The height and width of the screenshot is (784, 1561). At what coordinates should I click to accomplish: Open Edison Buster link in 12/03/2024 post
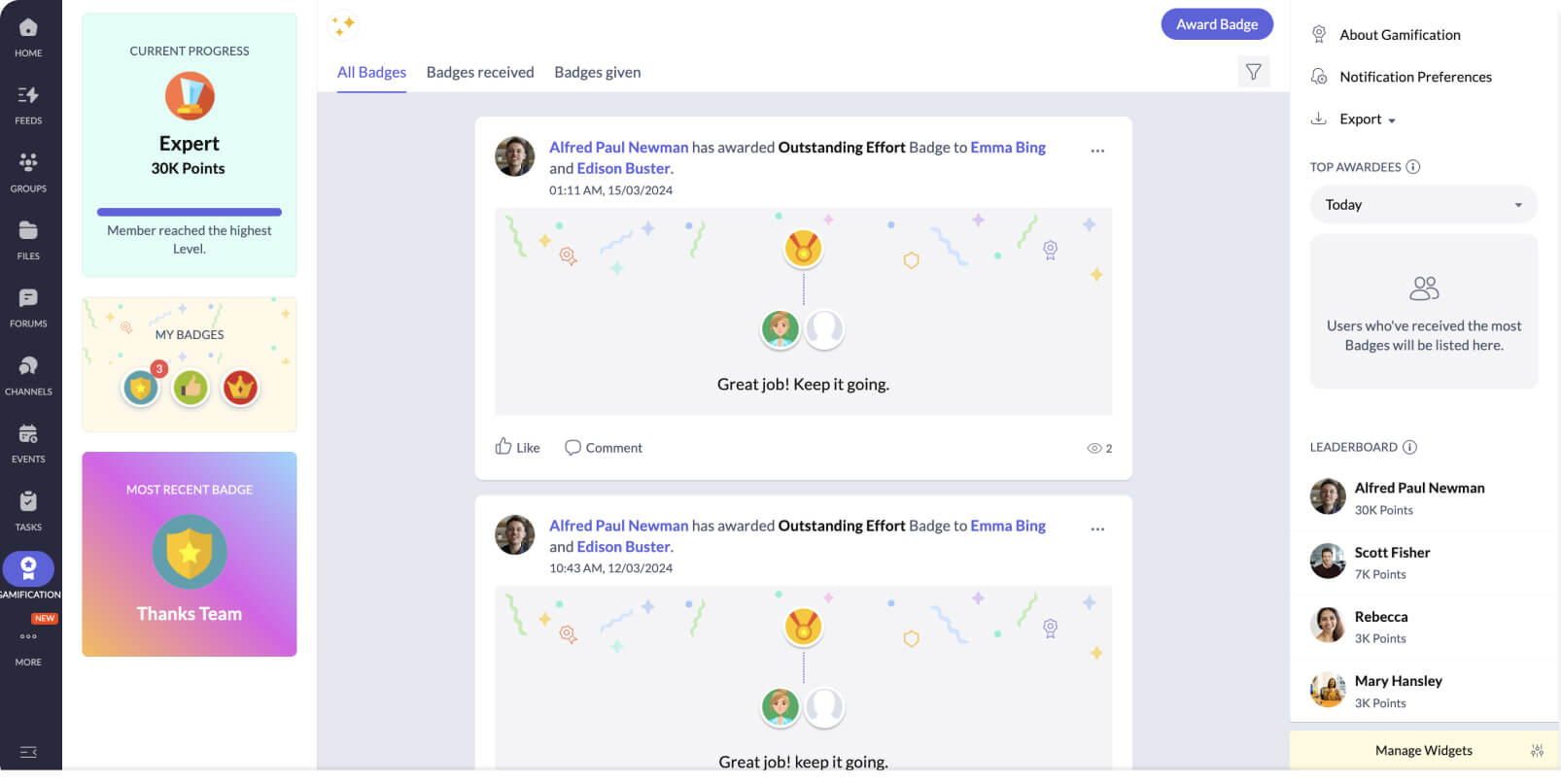click(x=623, y=547)
